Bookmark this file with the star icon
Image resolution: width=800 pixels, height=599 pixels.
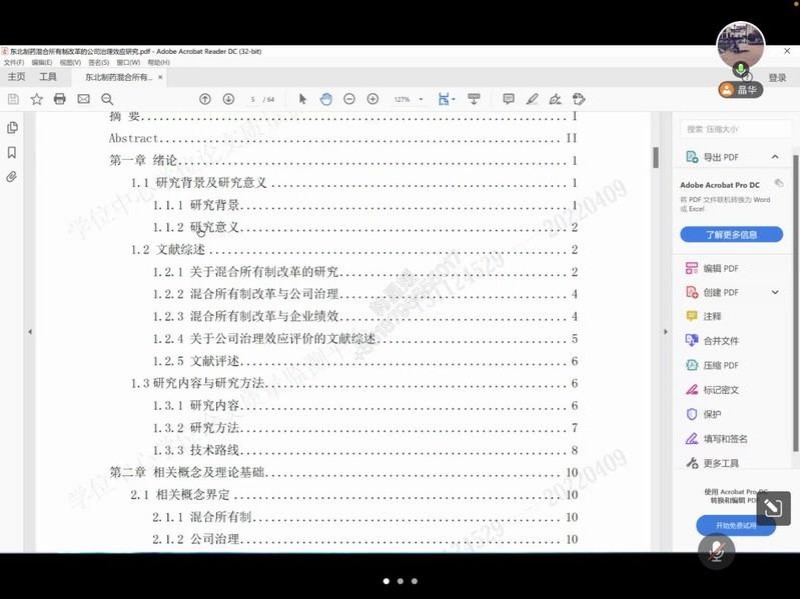tap(37, 99)
